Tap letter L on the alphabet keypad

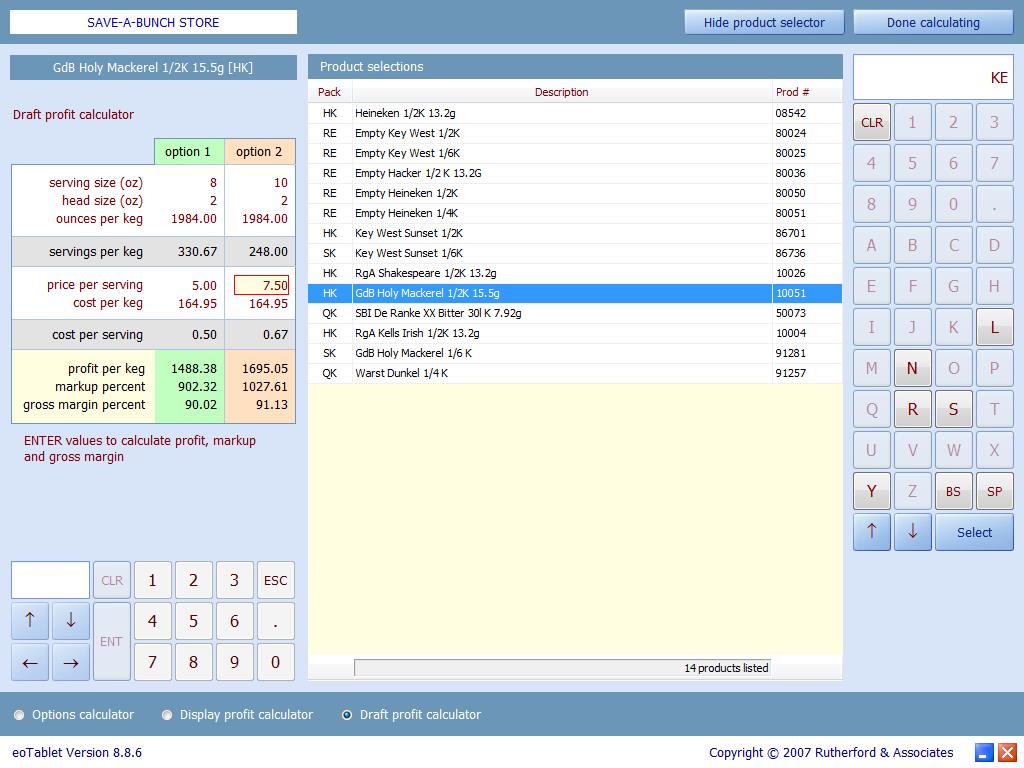[994, 327]
